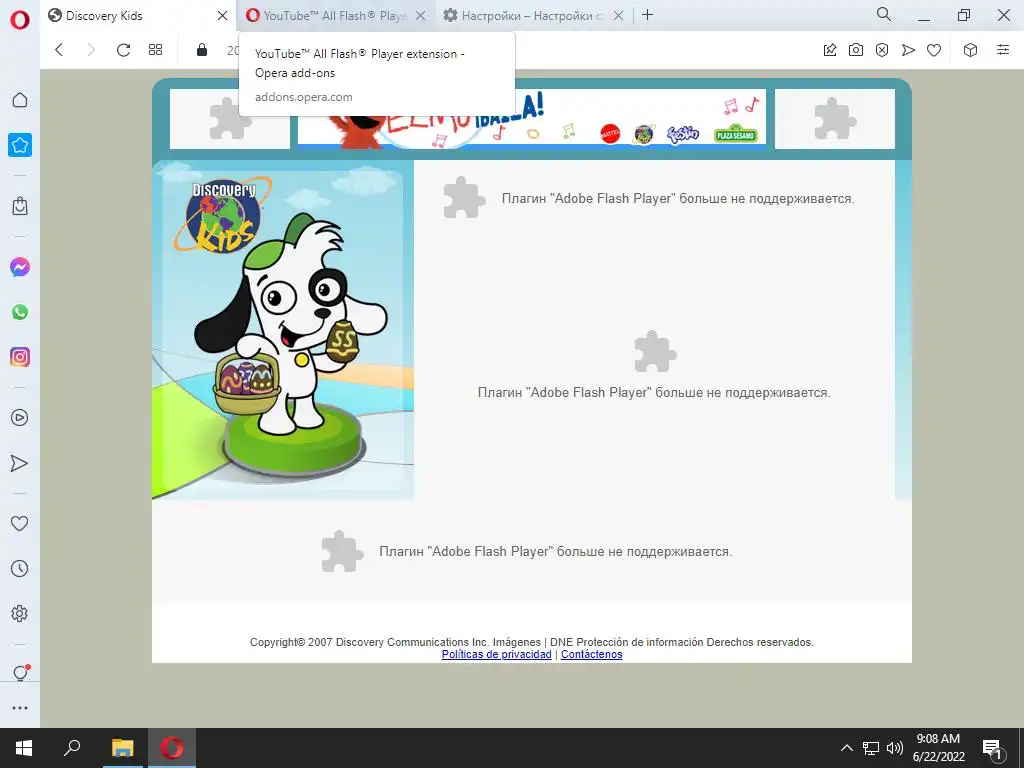Click top-left blocked plugin puzzle piece
The image size is (1024, 768).
click(230, 119)
